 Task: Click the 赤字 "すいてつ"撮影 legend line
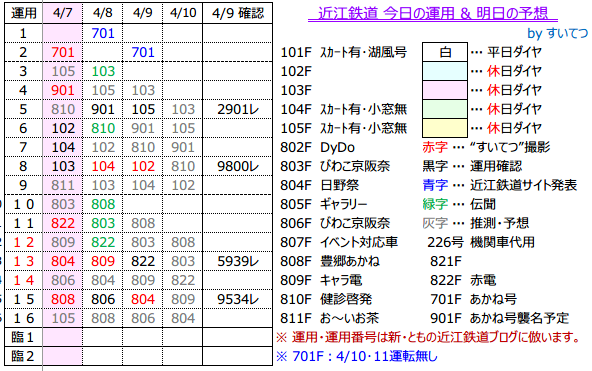[486, 147]
